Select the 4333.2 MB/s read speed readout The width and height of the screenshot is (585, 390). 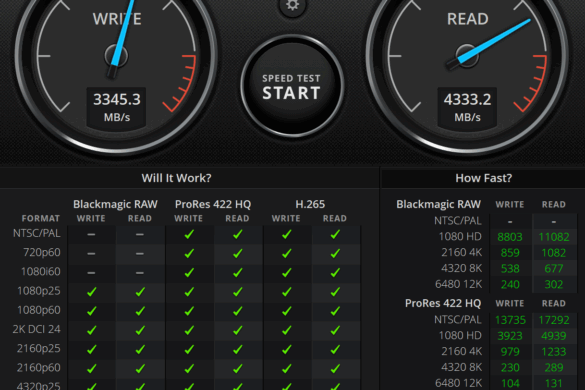pyautogui.click(x=467, y=107)
